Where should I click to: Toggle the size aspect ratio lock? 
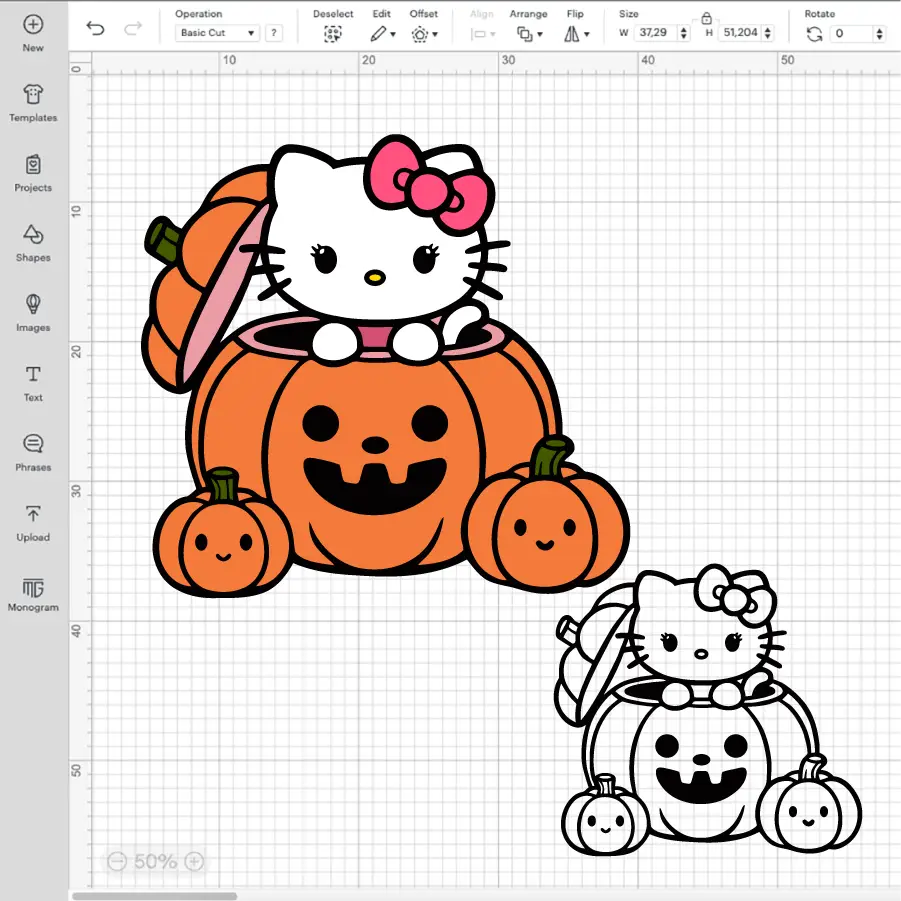(706, 18)
